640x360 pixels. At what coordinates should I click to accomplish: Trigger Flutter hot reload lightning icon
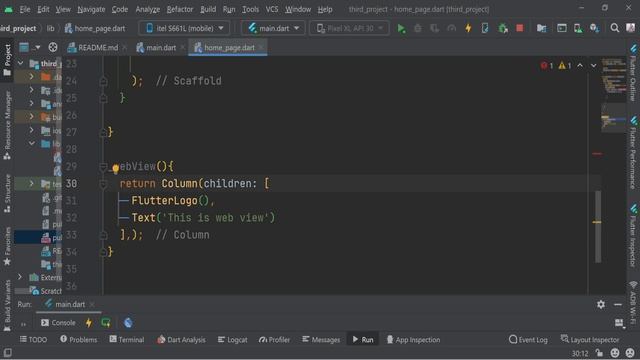pos(468,28)
